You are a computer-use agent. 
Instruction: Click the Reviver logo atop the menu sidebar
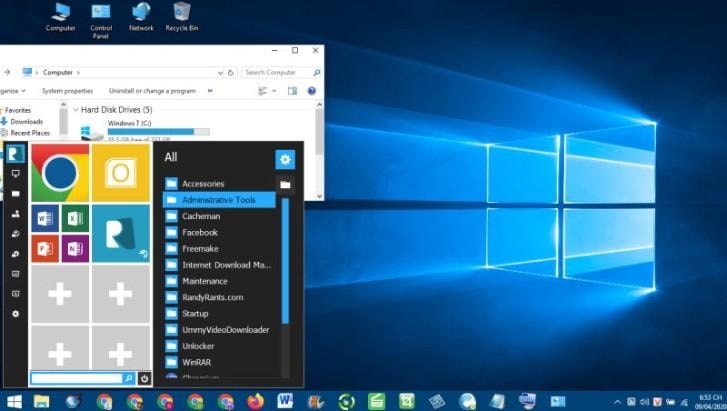coord(15,154)
